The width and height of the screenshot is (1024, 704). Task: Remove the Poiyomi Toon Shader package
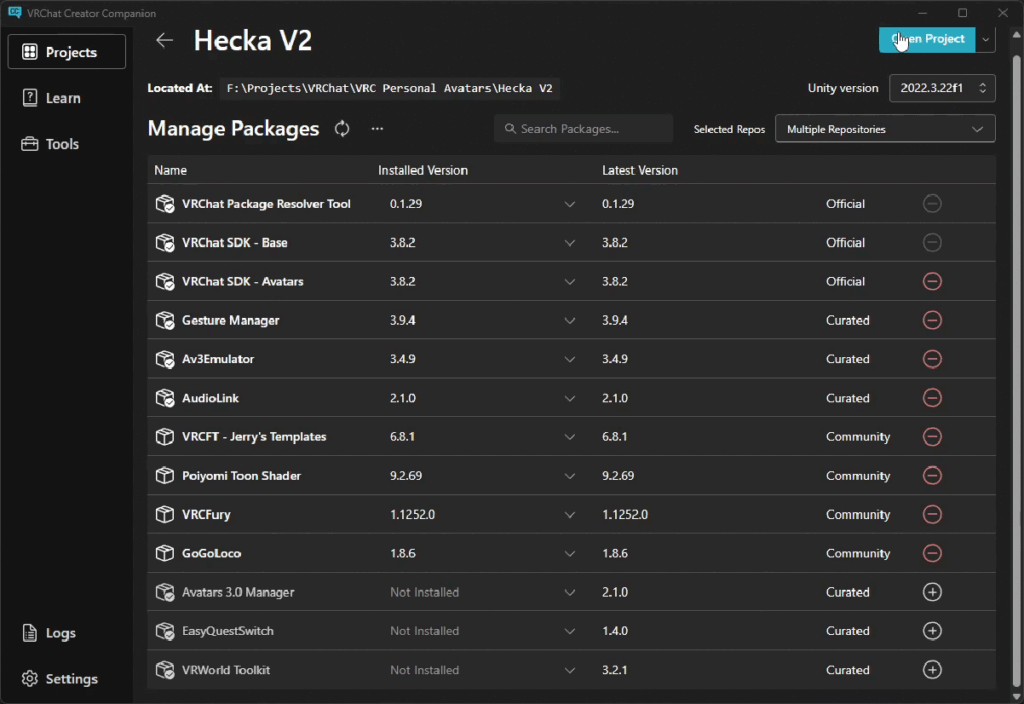pos(932,476)
